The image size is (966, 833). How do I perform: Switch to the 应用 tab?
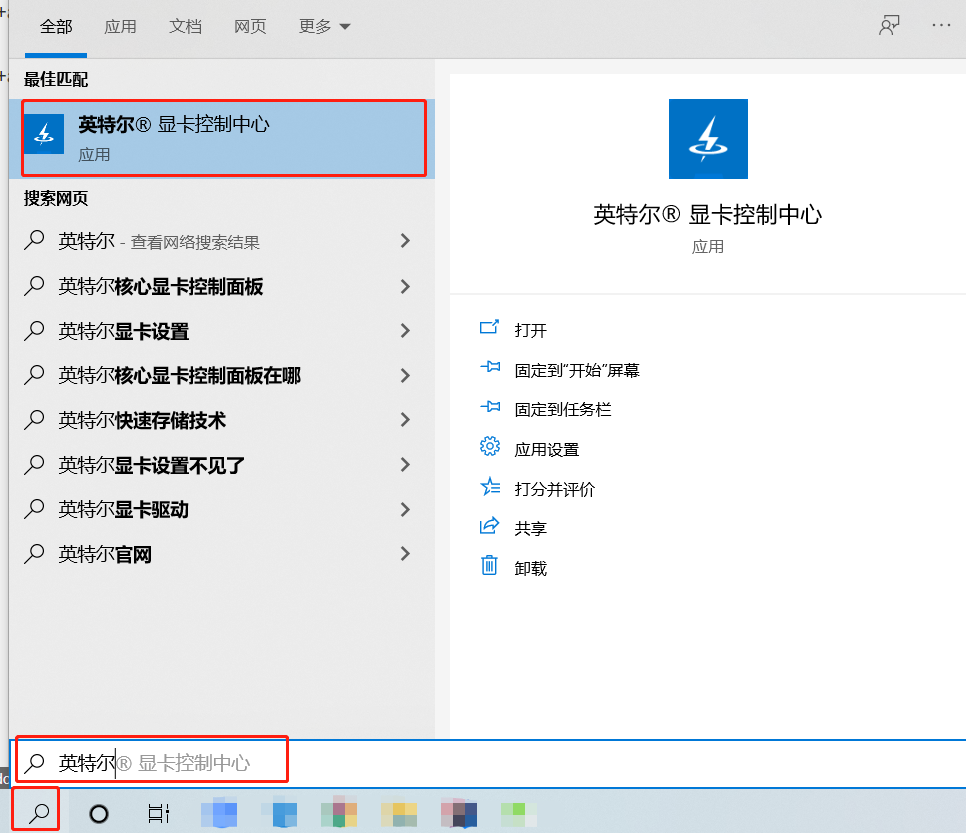coord(120,27)
